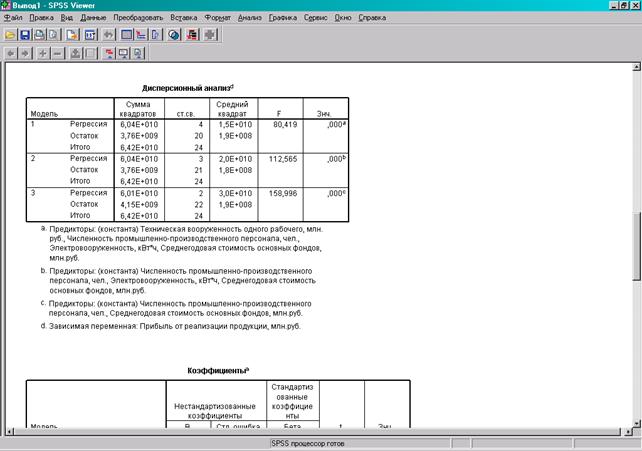
Task: Open the Сервис menu
Action: pos(316,18)
